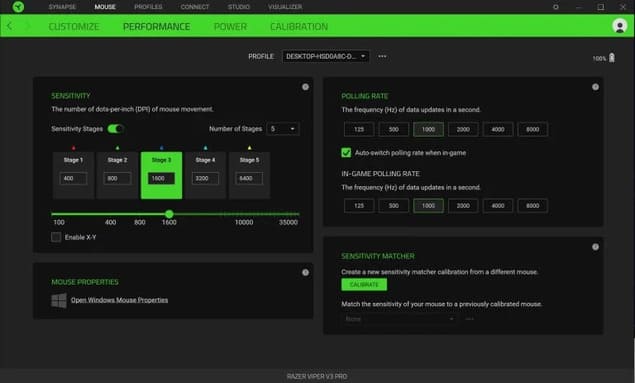Click Razer Viper V3 Pro device label
635x383 pixels.
tap(317, 377)
